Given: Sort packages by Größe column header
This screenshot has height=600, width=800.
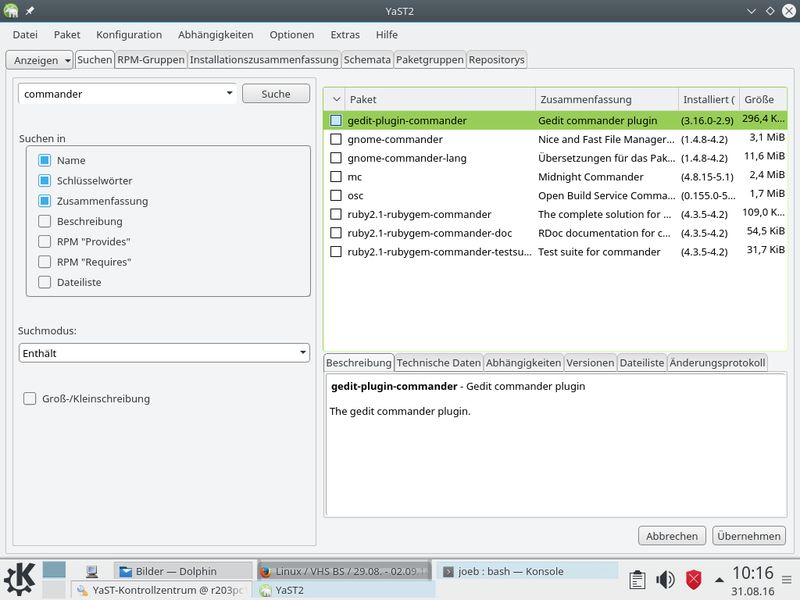Looking at the screenshot, I should click(762, 99).
